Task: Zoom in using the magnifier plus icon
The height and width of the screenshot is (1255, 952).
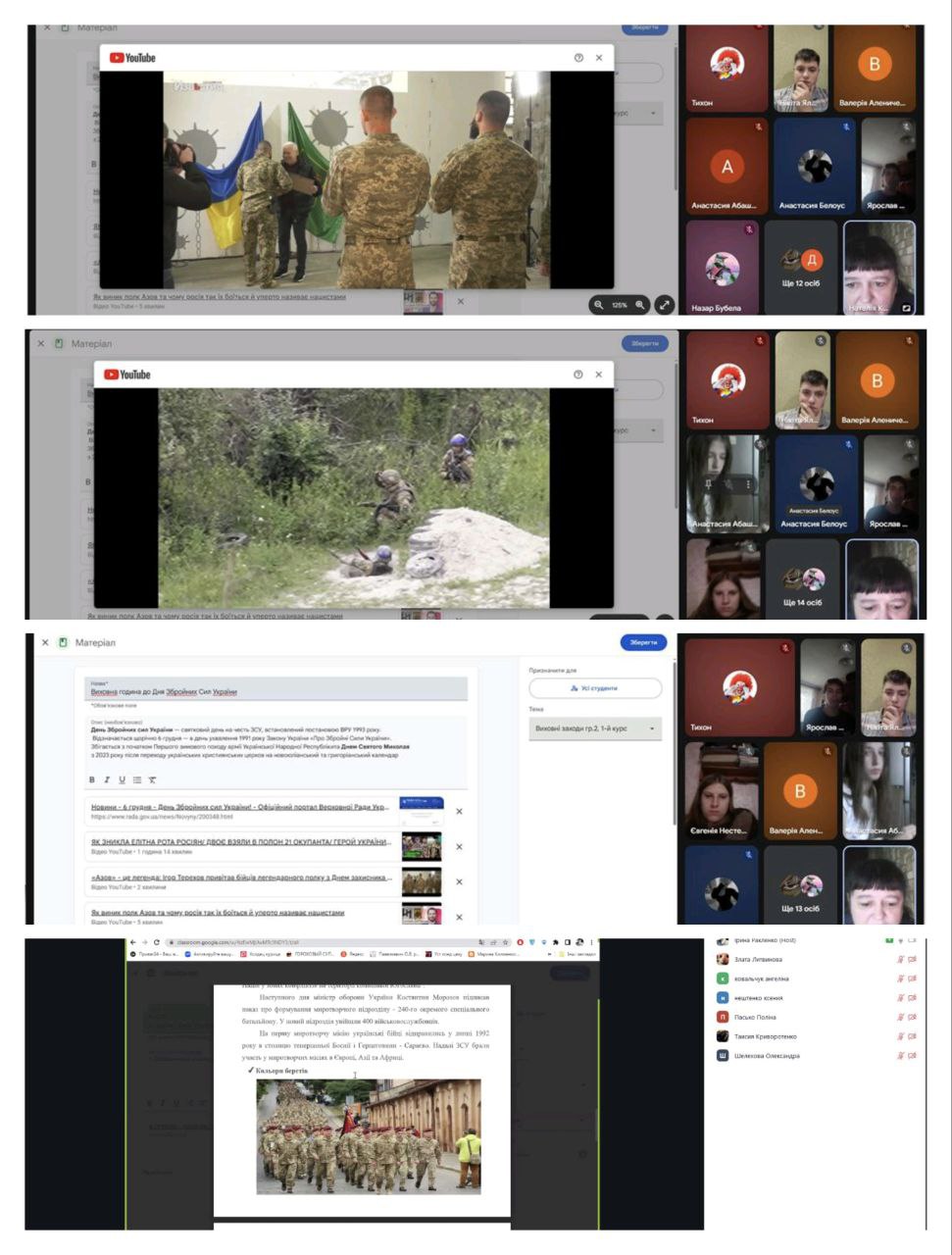Action: click(x=640, y=305)
